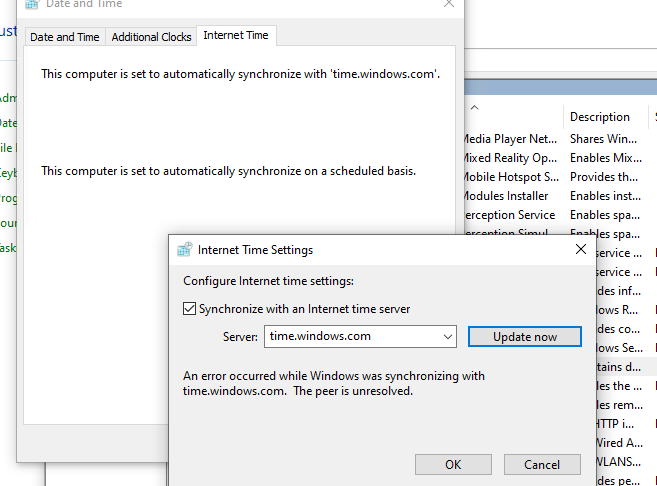Image resolution: width=657 pixels, height=486 pixels.
Task: Cancel the Internet Time Settings dialog
Action: (542, 464)
